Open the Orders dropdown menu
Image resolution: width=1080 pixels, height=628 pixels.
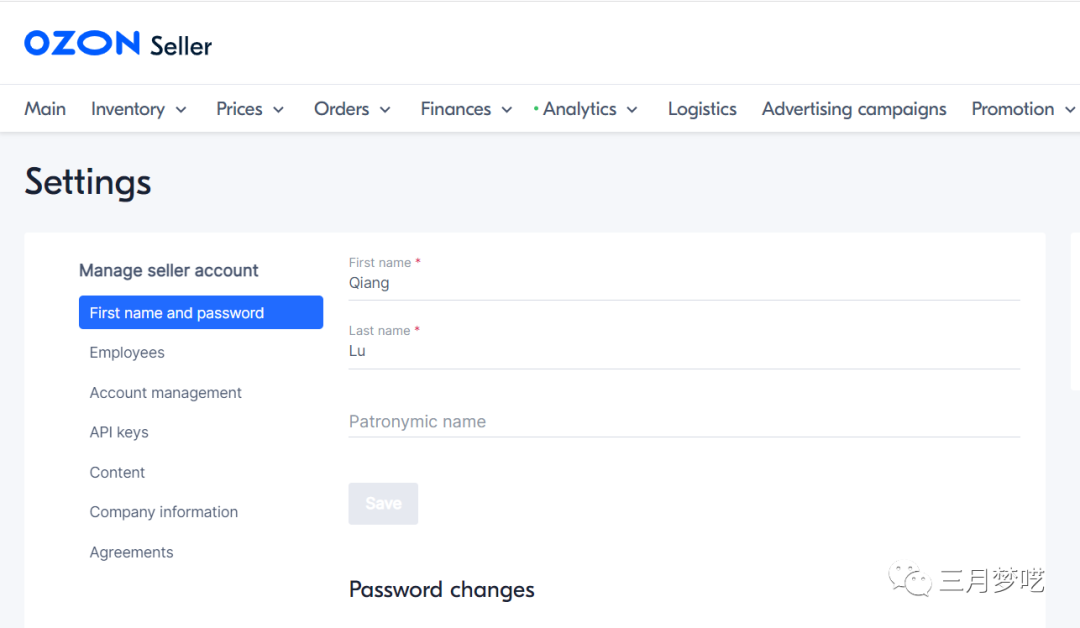[x=352, y=109]
